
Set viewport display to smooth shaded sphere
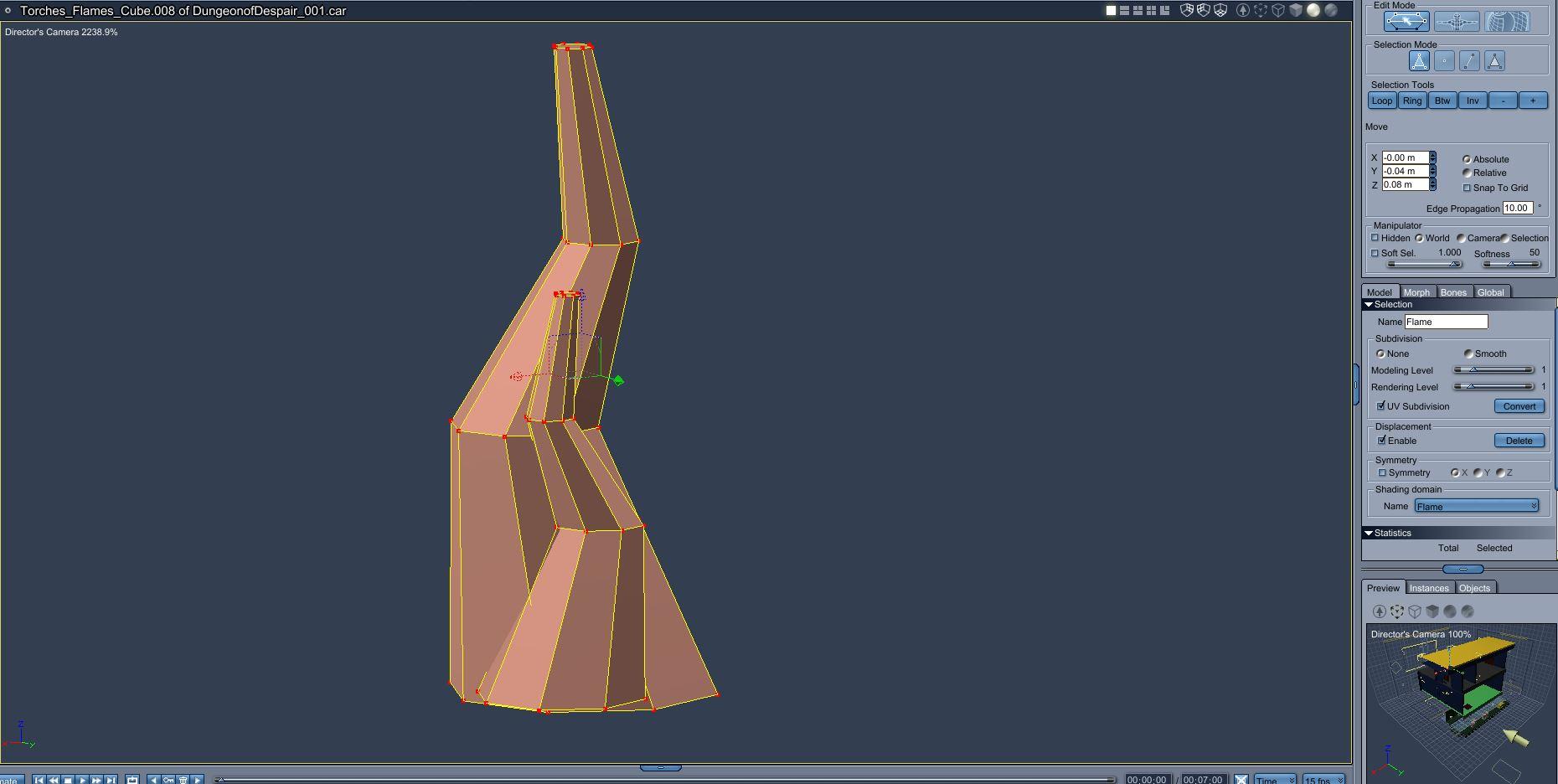pyautogui.click(x=1313, y=10)
